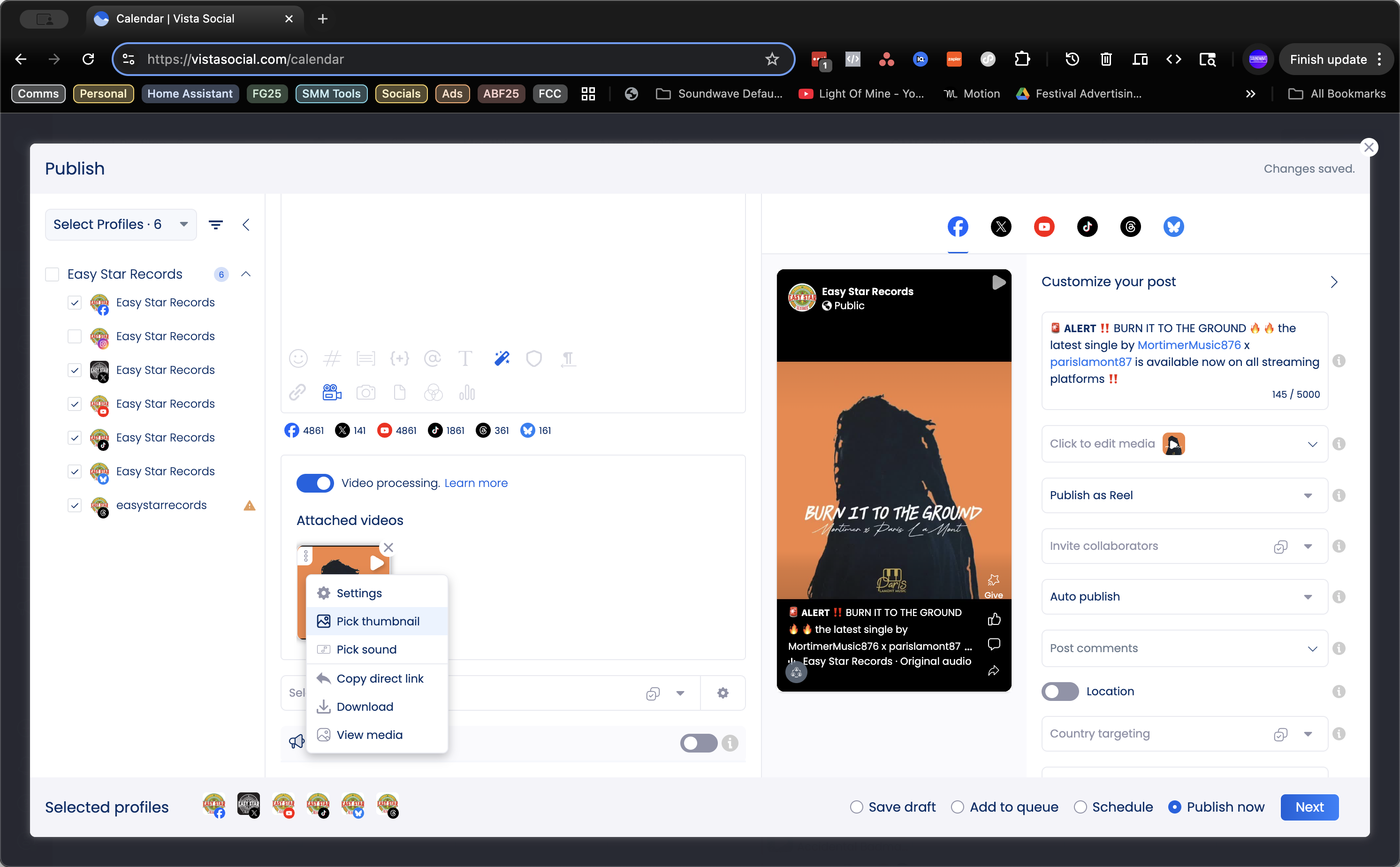Expand the Select Profiles dropdown
Image resolution: width=1400 pixels, height=867 pixels.
click(x=121, y=224)
